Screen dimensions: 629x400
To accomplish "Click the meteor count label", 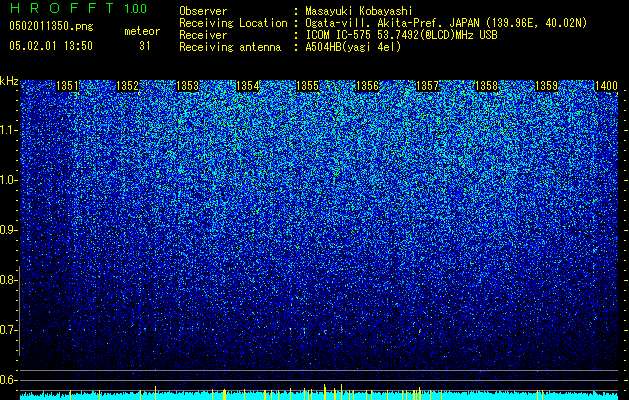I will [142, 31].
